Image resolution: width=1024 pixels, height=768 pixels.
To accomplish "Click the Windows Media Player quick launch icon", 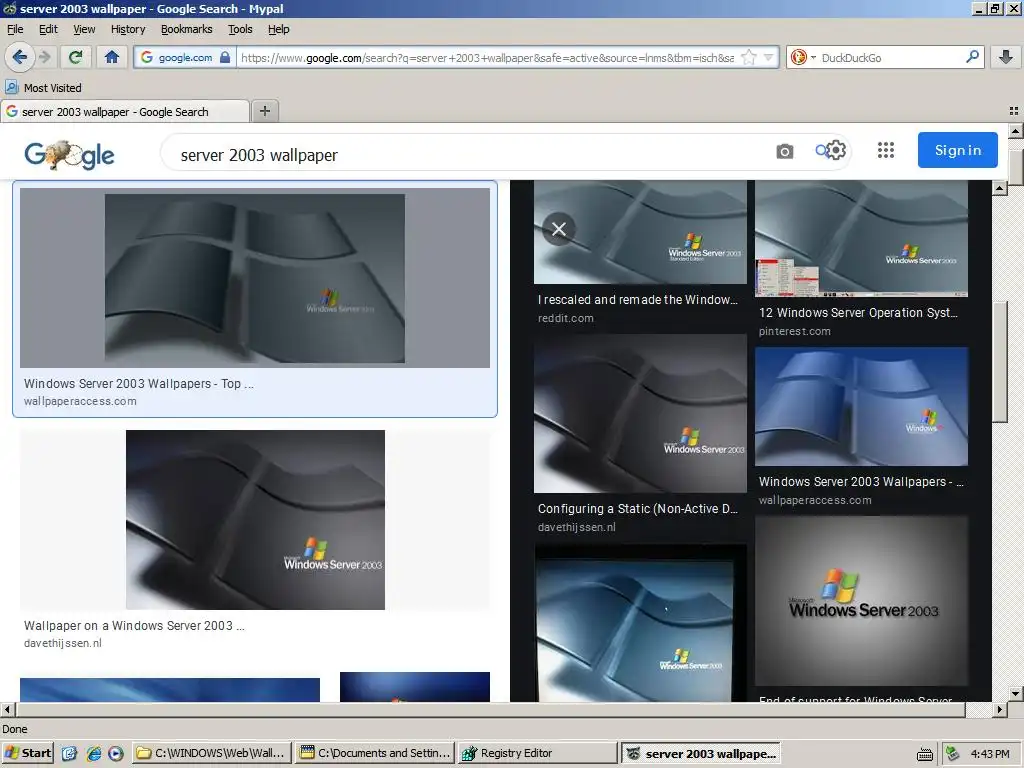I will (x=116, y=753).
